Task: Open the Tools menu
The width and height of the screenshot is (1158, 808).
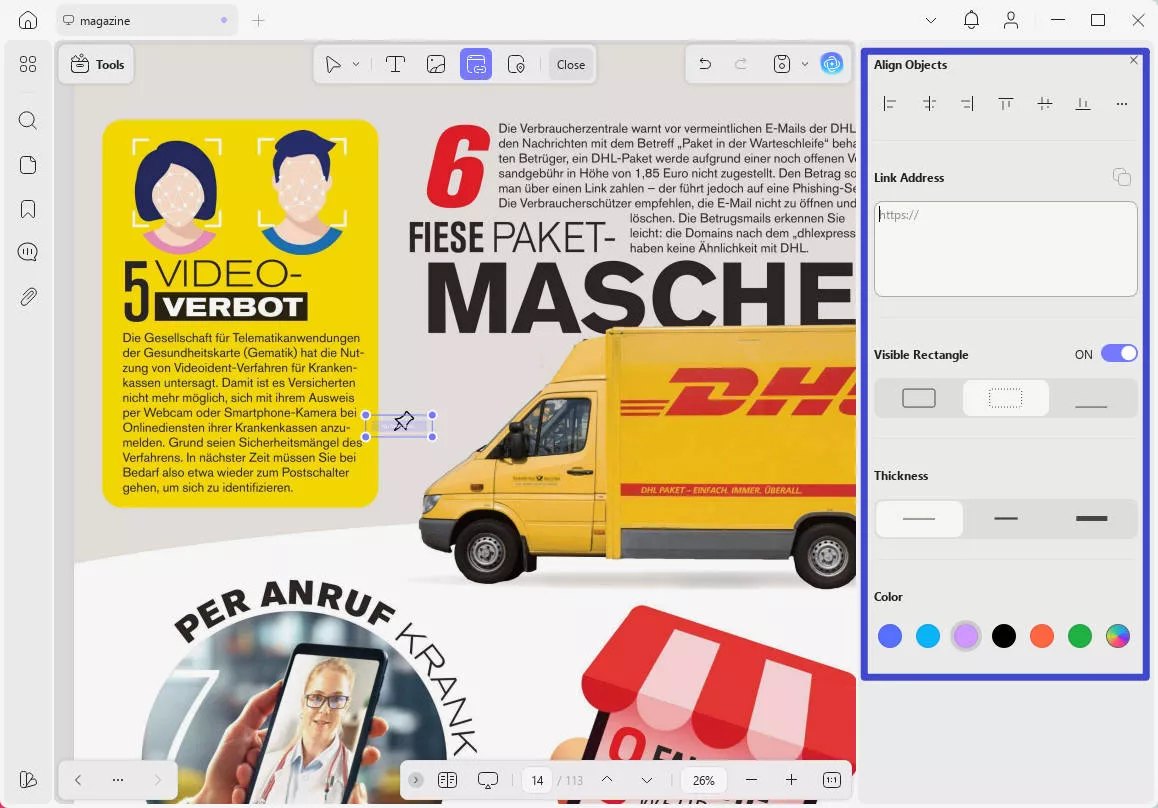Action: (97, 64)
